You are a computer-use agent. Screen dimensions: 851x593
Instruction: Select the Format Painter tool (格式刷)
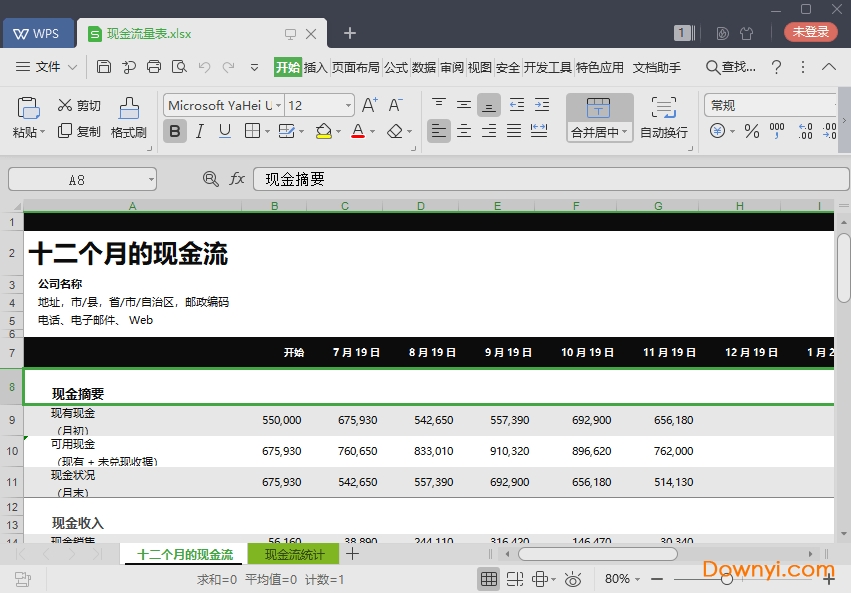128,113
